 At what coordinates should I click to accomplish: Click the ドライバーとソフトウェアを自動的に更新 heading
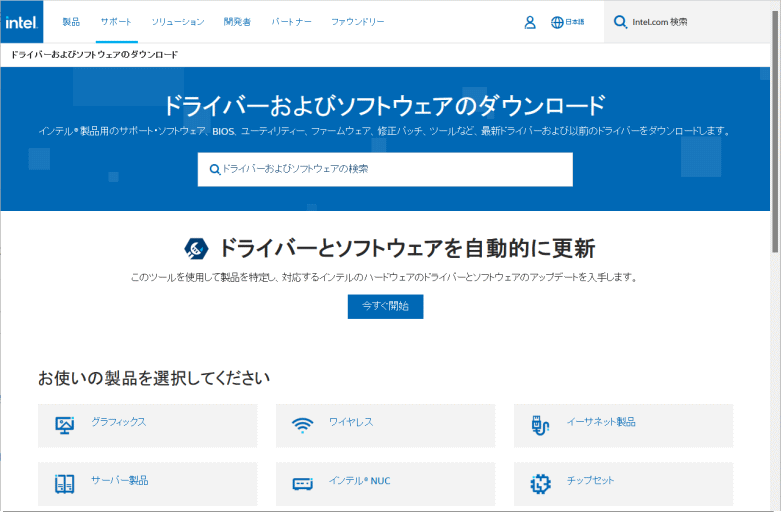pos(407,248)
